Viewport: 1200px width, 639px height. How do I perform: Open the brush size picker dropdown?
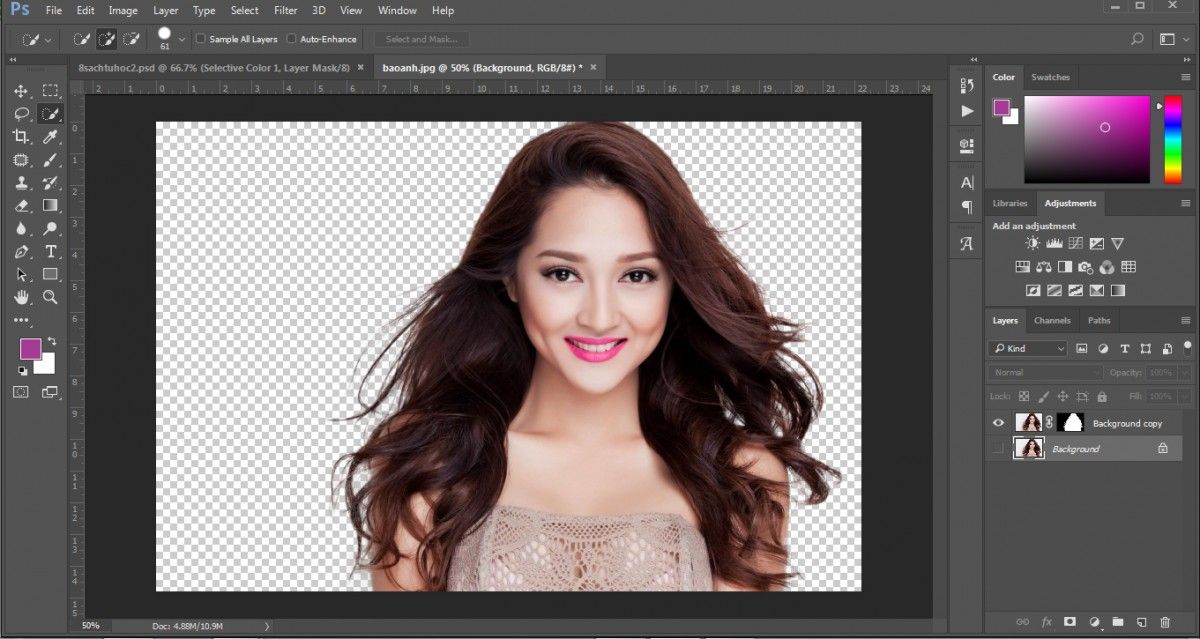click(181, 40)
